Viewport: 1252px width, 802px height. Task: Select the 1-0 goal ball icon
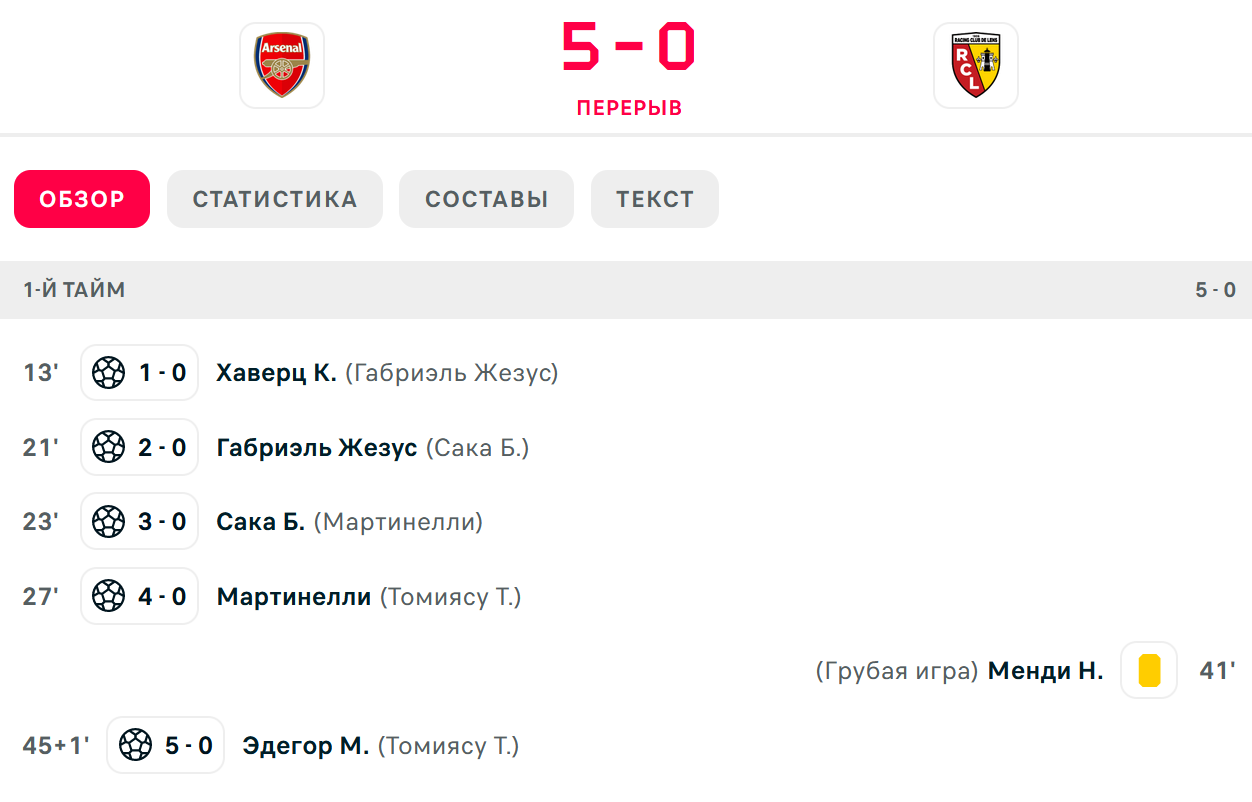click(108, 373)
